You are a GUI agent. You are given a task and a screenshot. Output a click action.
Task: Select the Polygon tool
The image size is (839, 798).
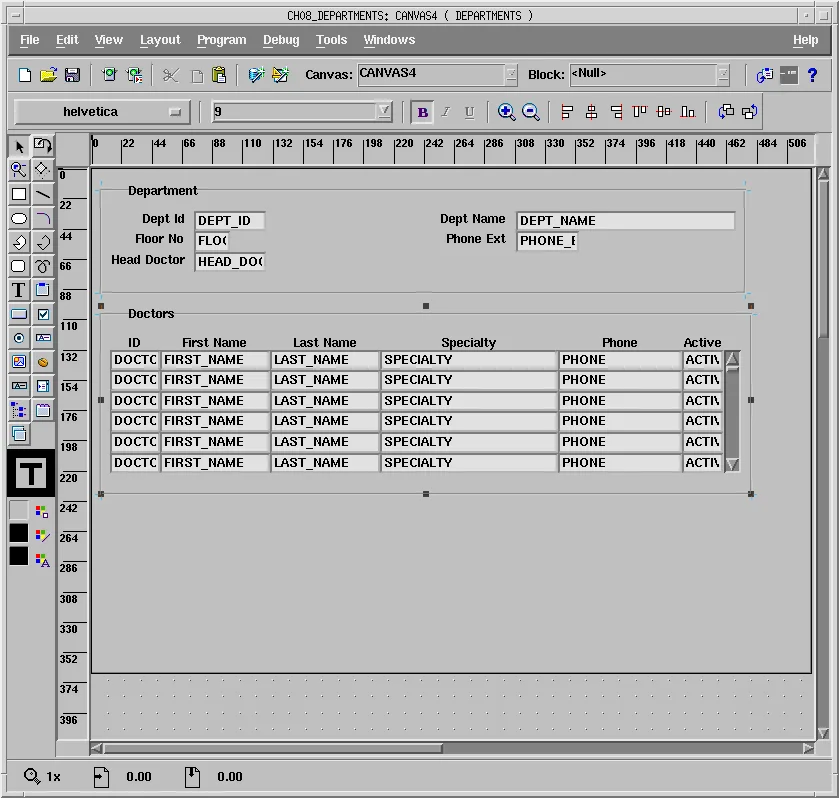coord(19,242)
